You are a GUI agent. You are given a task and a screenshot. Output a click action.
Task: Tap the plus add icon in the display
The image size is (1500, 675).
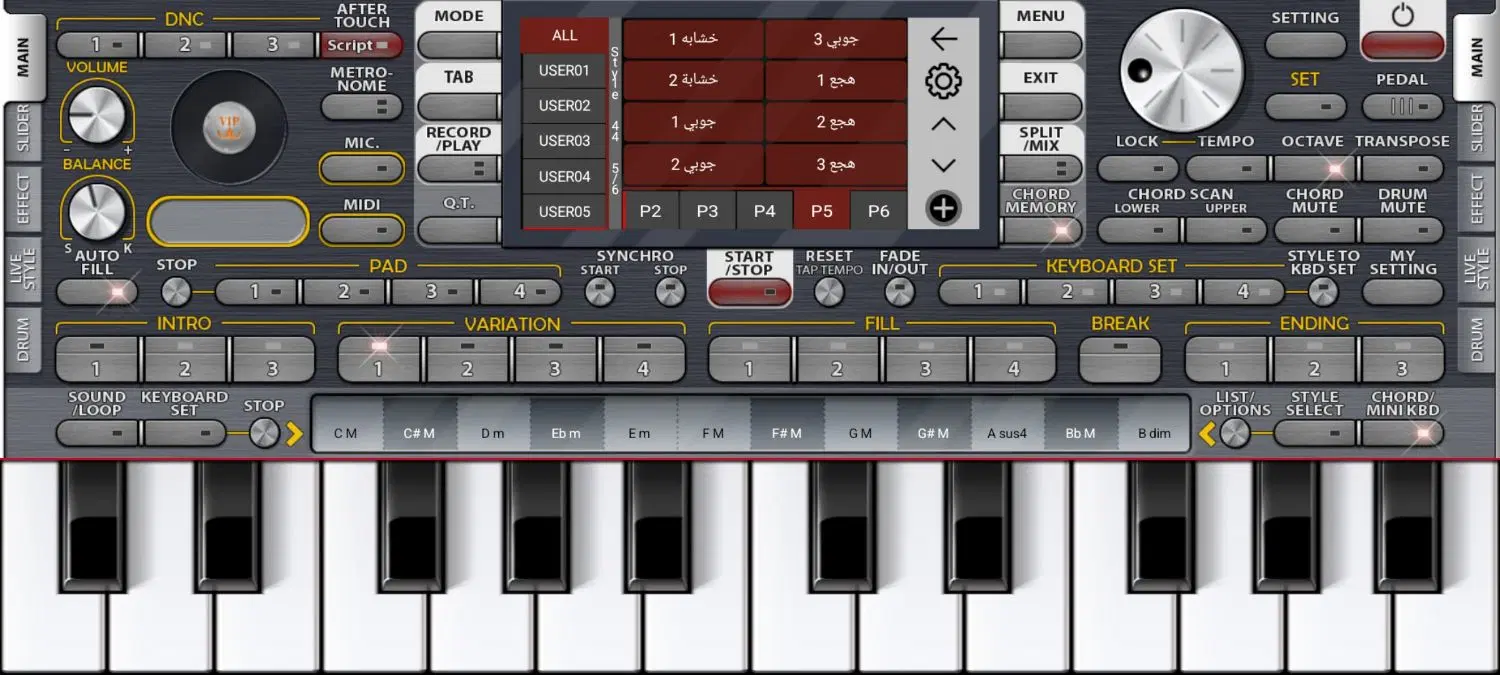click(x=943, y=208)
